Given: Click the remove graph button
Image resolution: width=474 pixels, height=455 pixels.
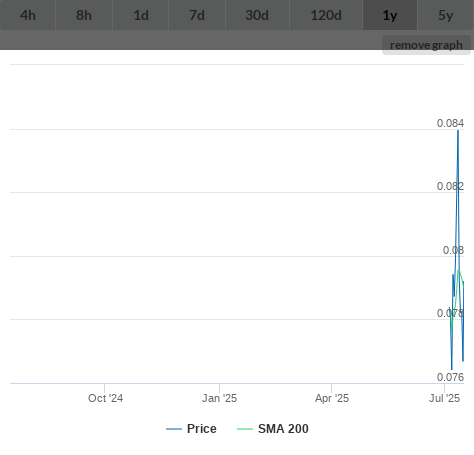Looking at the screenshot, I should pos(426,45).
